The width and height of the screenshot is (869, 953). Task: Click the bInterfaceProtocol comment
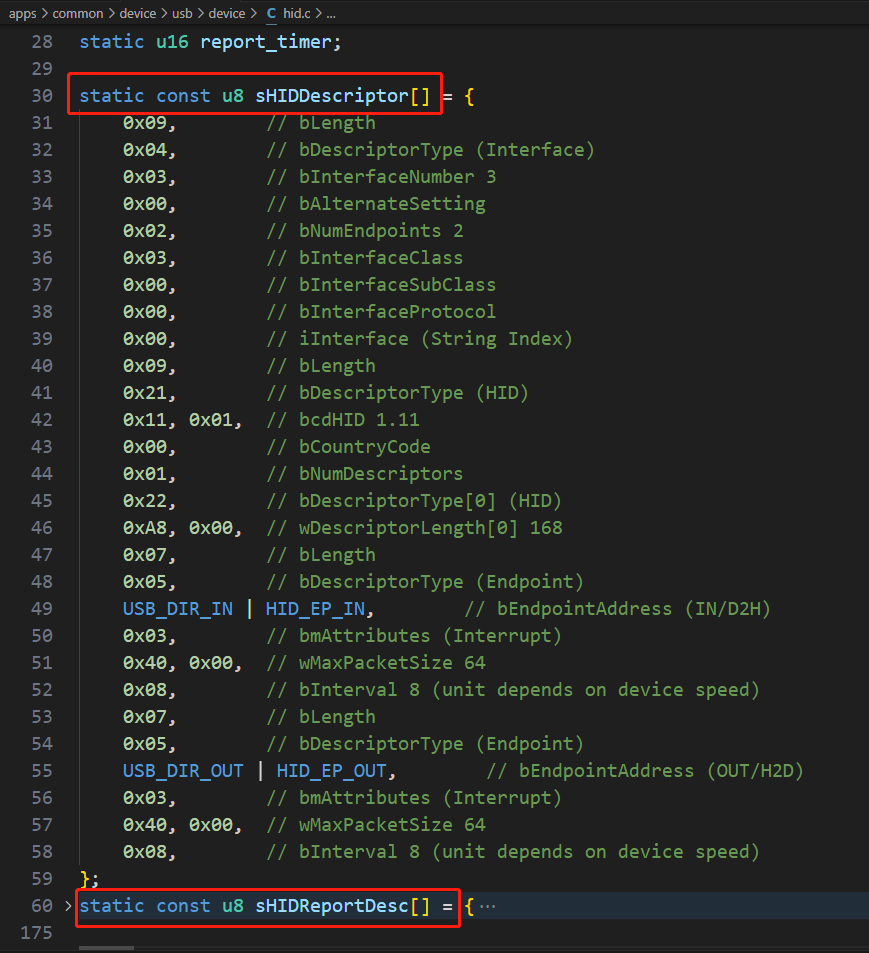[381, 312]
